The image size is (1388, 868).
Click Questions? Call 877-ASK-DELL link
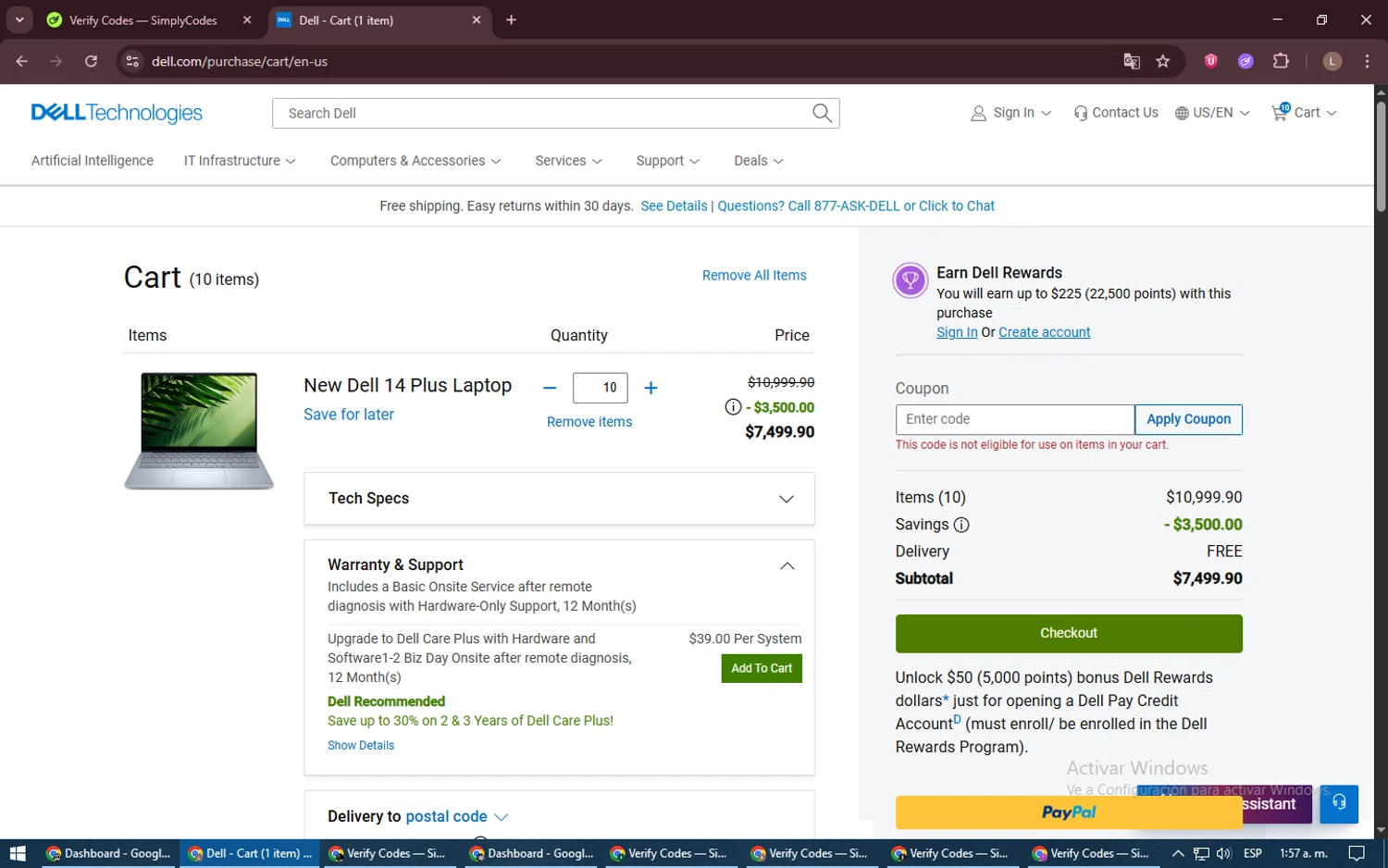[856, 206]
